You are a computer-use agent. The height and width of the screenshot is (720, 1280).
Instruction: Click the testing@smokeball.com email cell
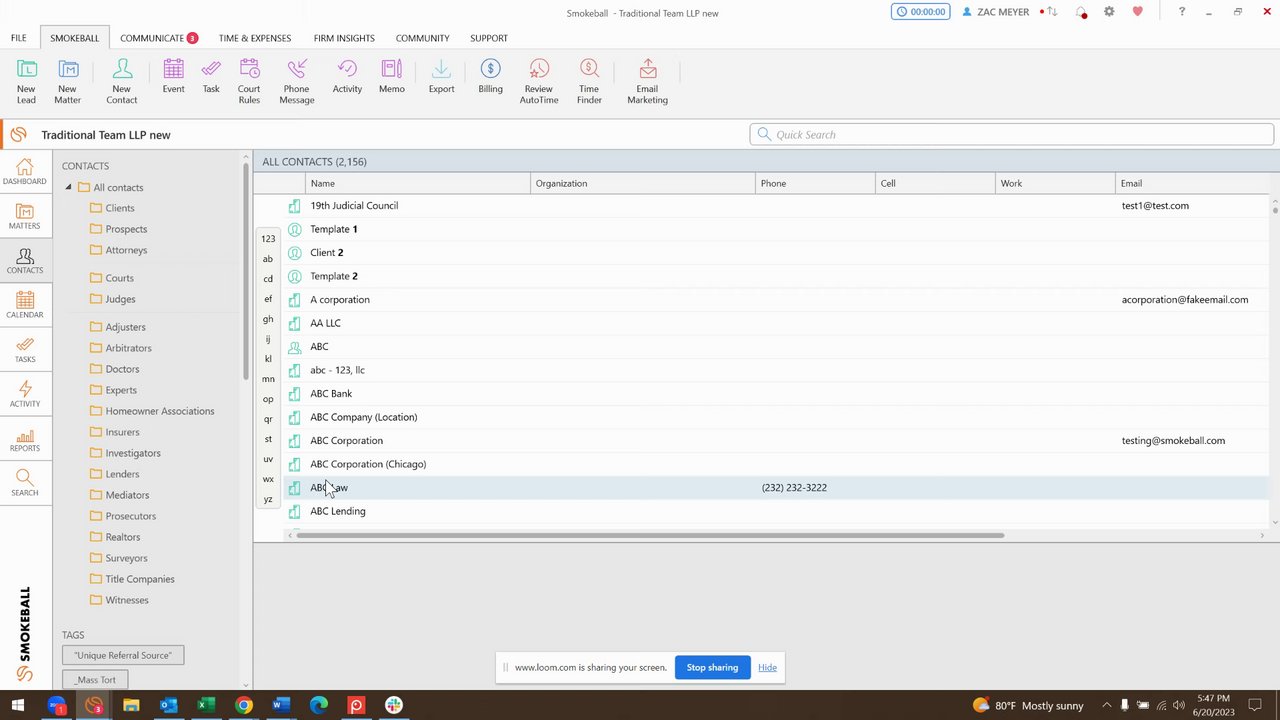click(1173, 440)
